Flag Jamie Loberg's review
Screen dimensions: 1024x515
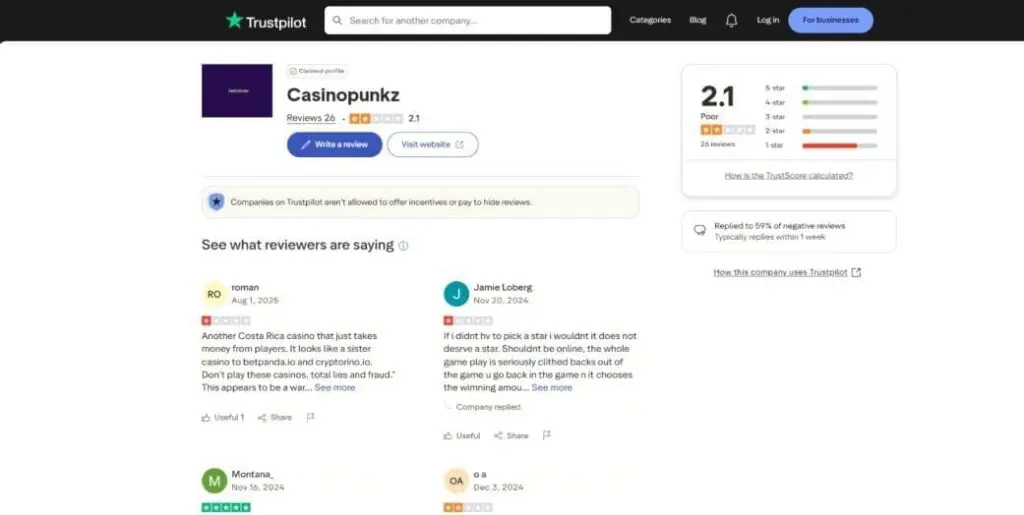coord(546,435)
